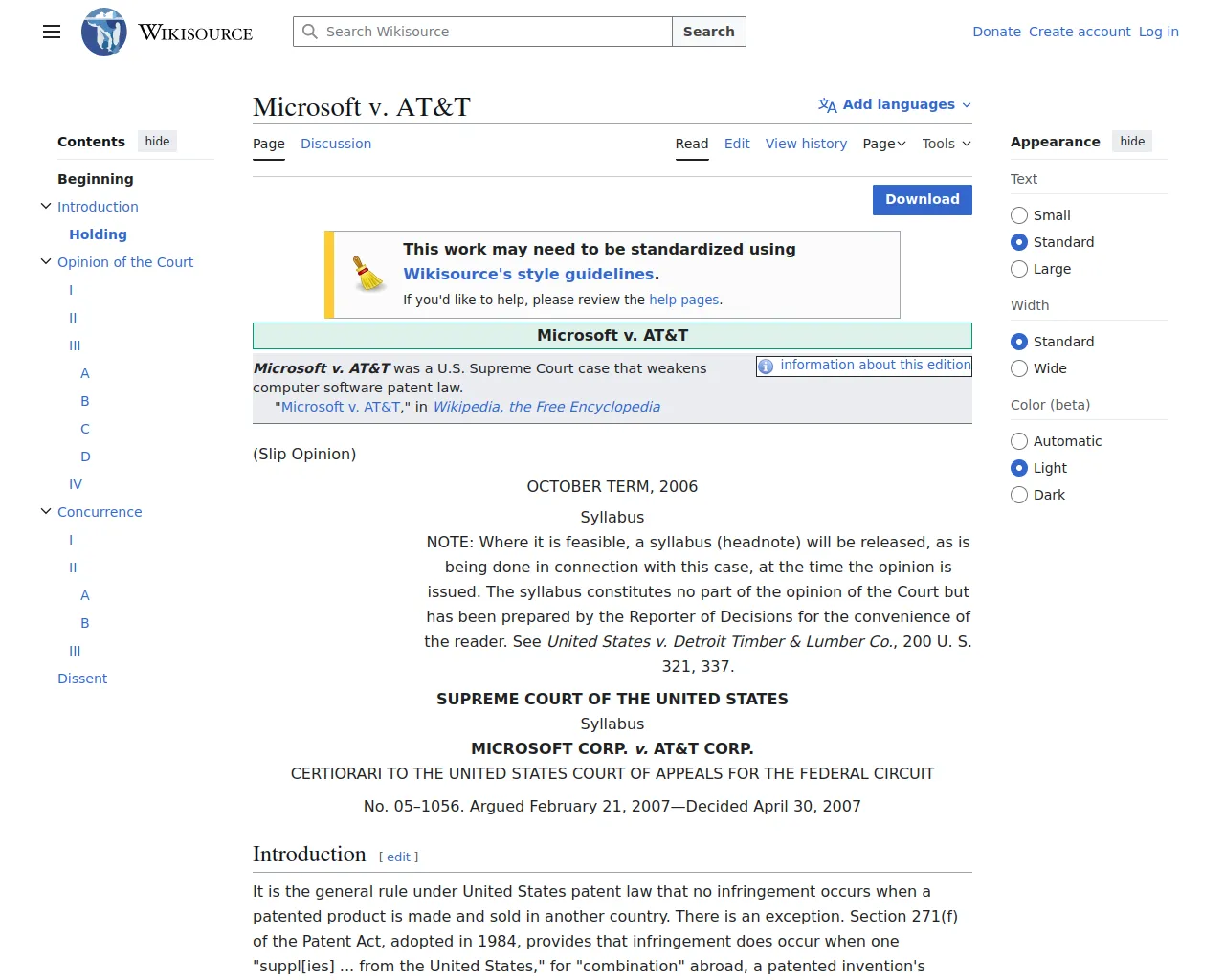Click the Wikisource wordmark text
The height and width of the screenshot is (980, 1225).
click(196, 33)
